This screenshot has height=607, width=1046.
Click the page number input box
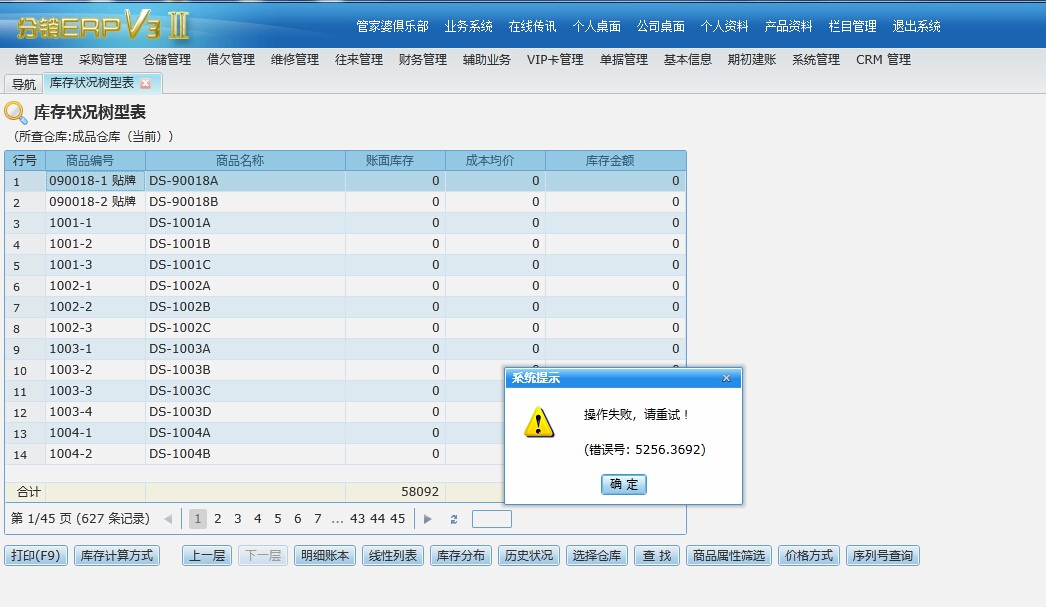[x=492, y=519]
